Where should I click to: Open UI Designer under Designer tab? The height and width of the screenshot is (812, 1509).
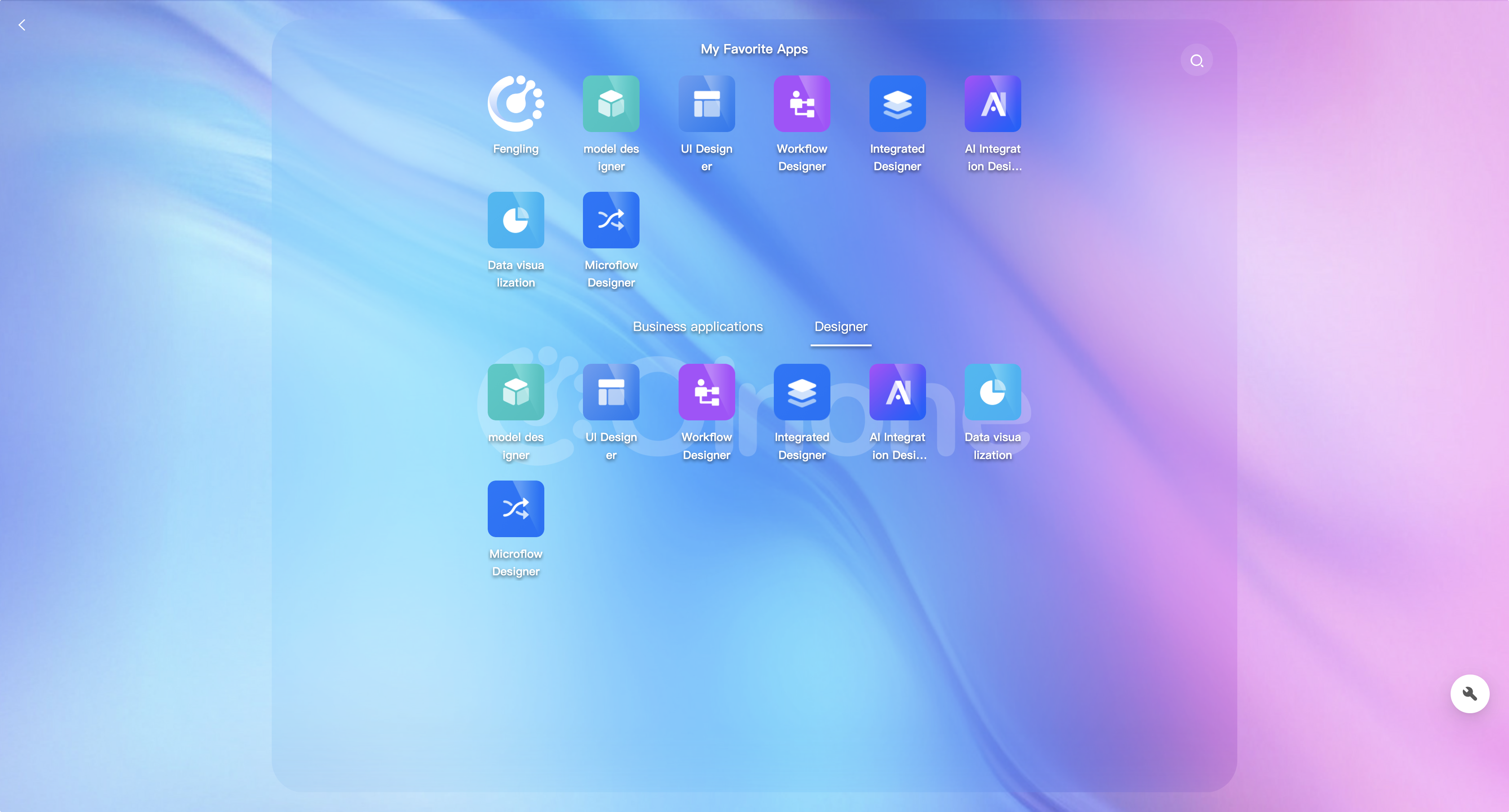click(x=611, y=392)
